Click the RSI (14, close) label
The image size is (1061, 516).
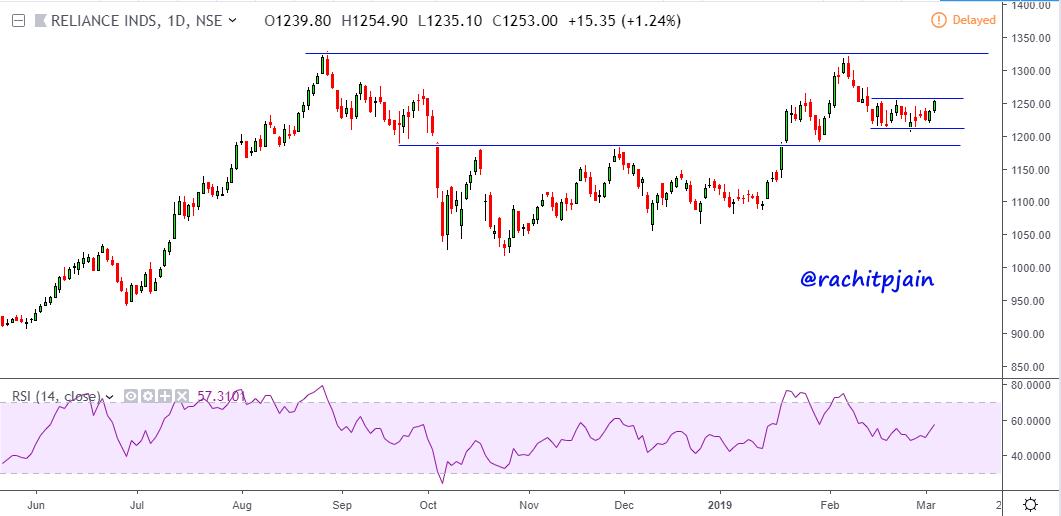pyautogui.click(x=57, y=396)
